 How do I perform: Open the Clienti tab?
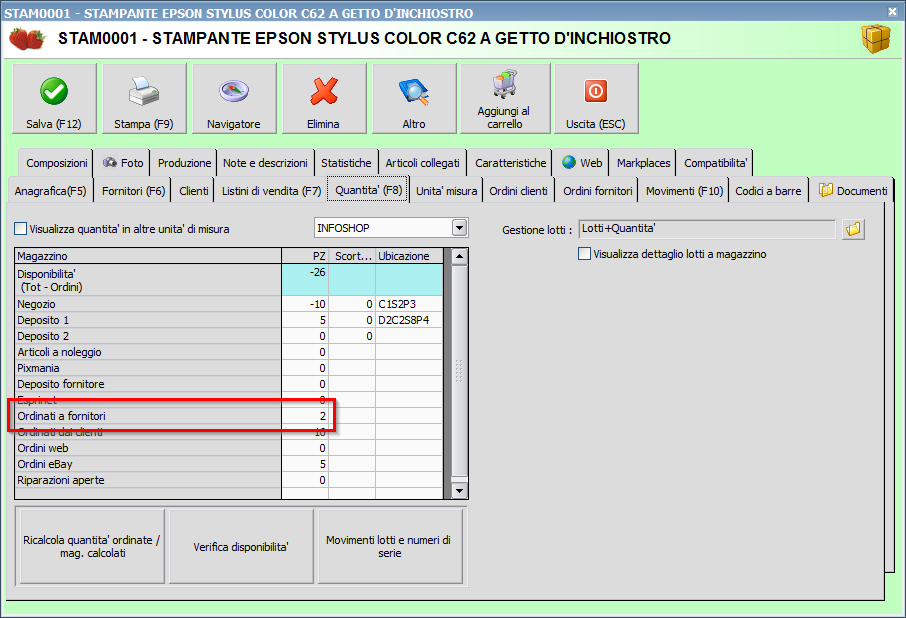(194, 191)
